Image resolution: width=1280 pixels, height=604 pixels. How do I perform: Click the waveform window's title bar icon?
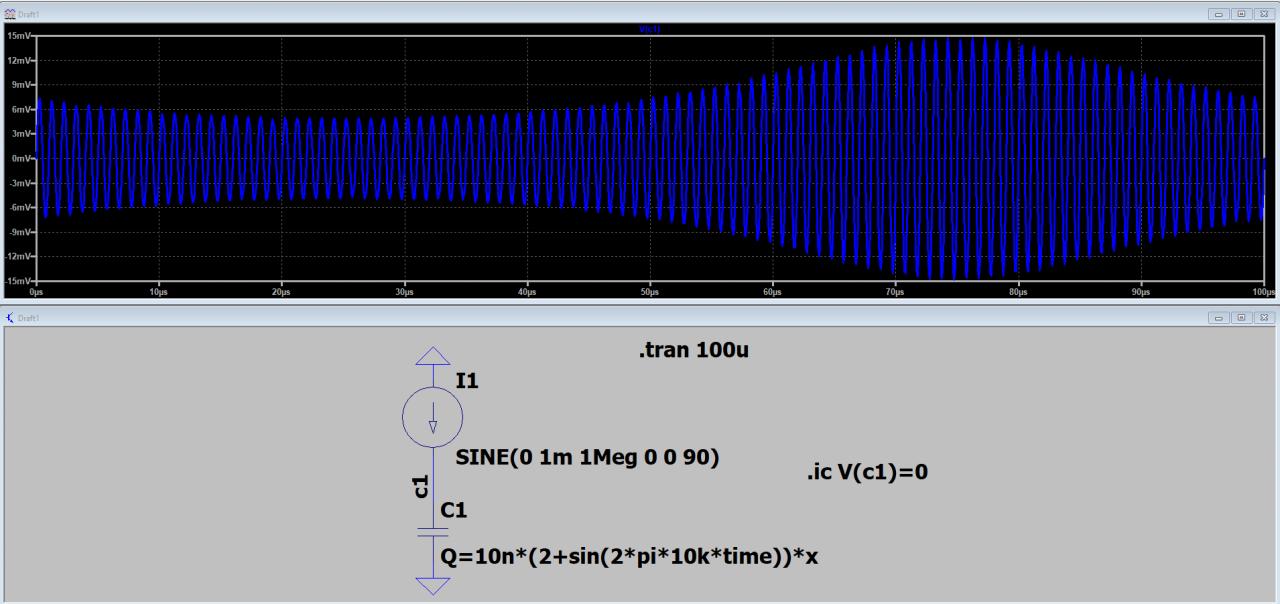point(10,14)
